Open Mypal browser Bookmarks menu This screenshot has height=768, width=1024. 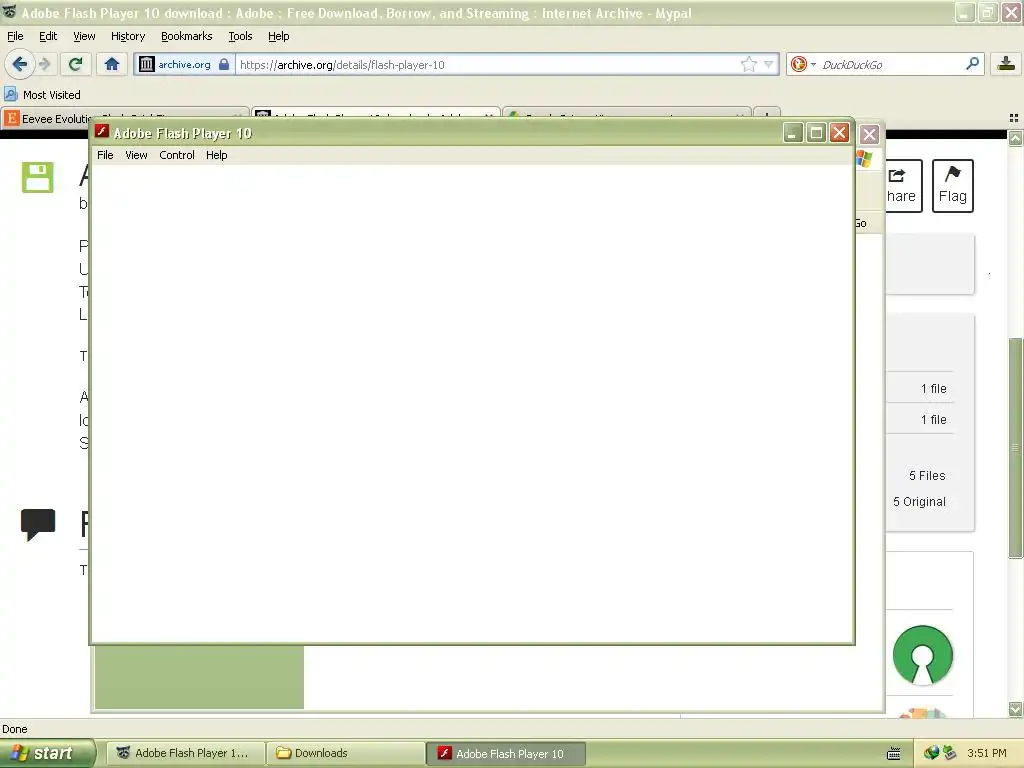[187, 36]
